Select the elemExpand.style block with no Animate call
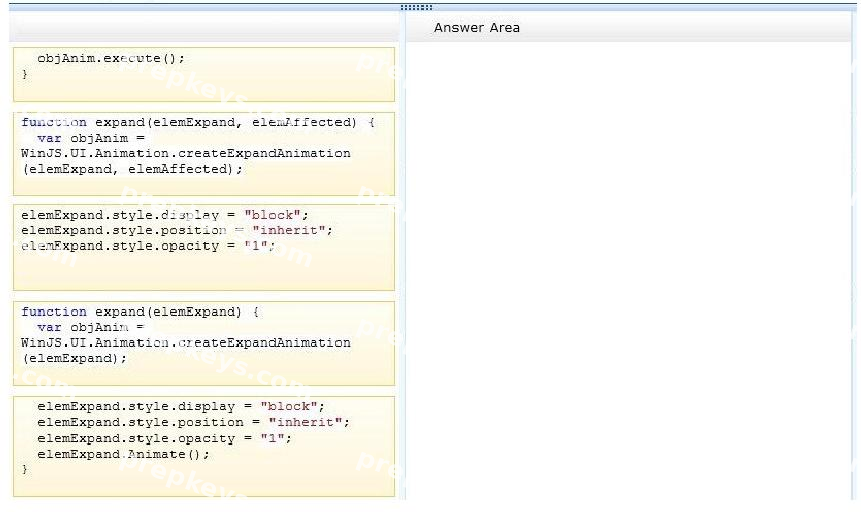Image resolution: width=861 pixels, height=512 pixels. [x=204, y=248]
